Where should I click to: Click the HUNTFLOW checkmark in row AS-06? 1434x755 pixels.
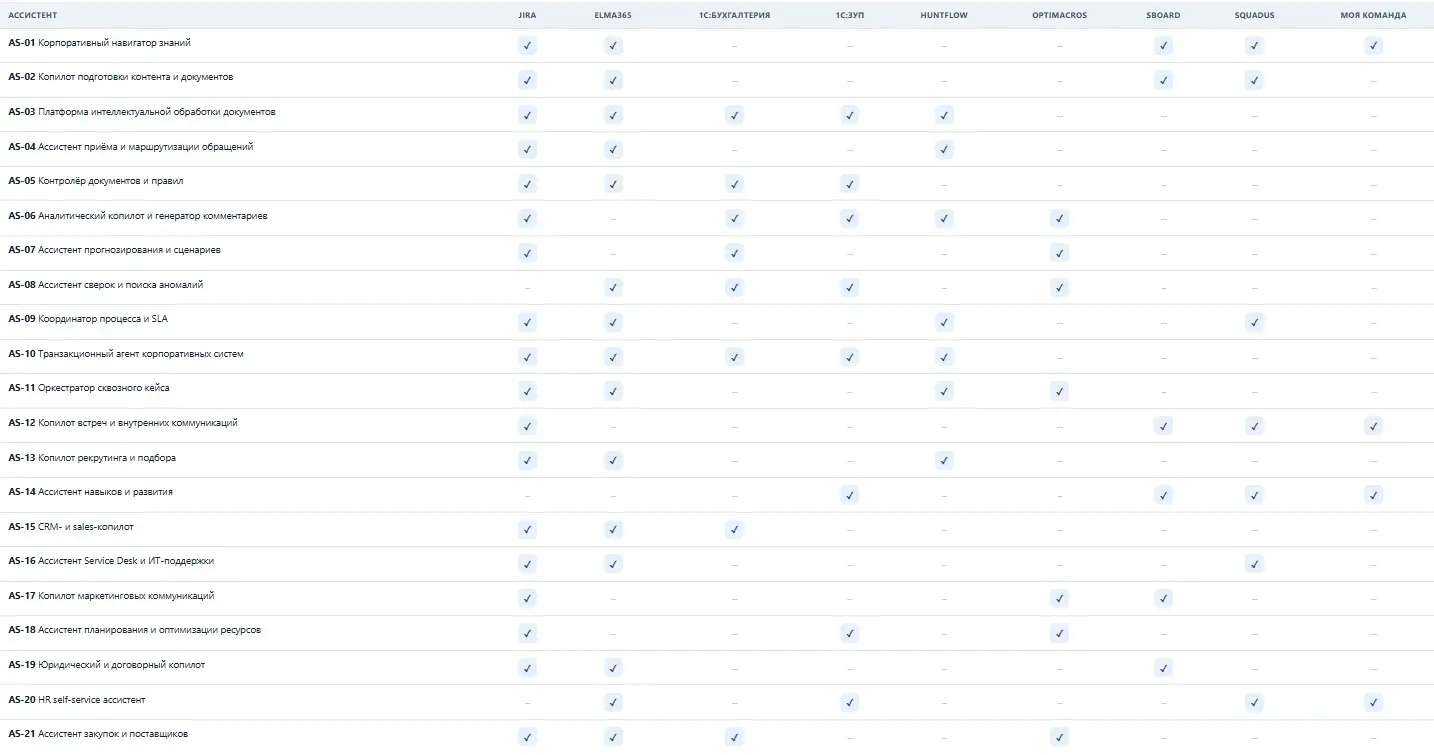[944, 218]
